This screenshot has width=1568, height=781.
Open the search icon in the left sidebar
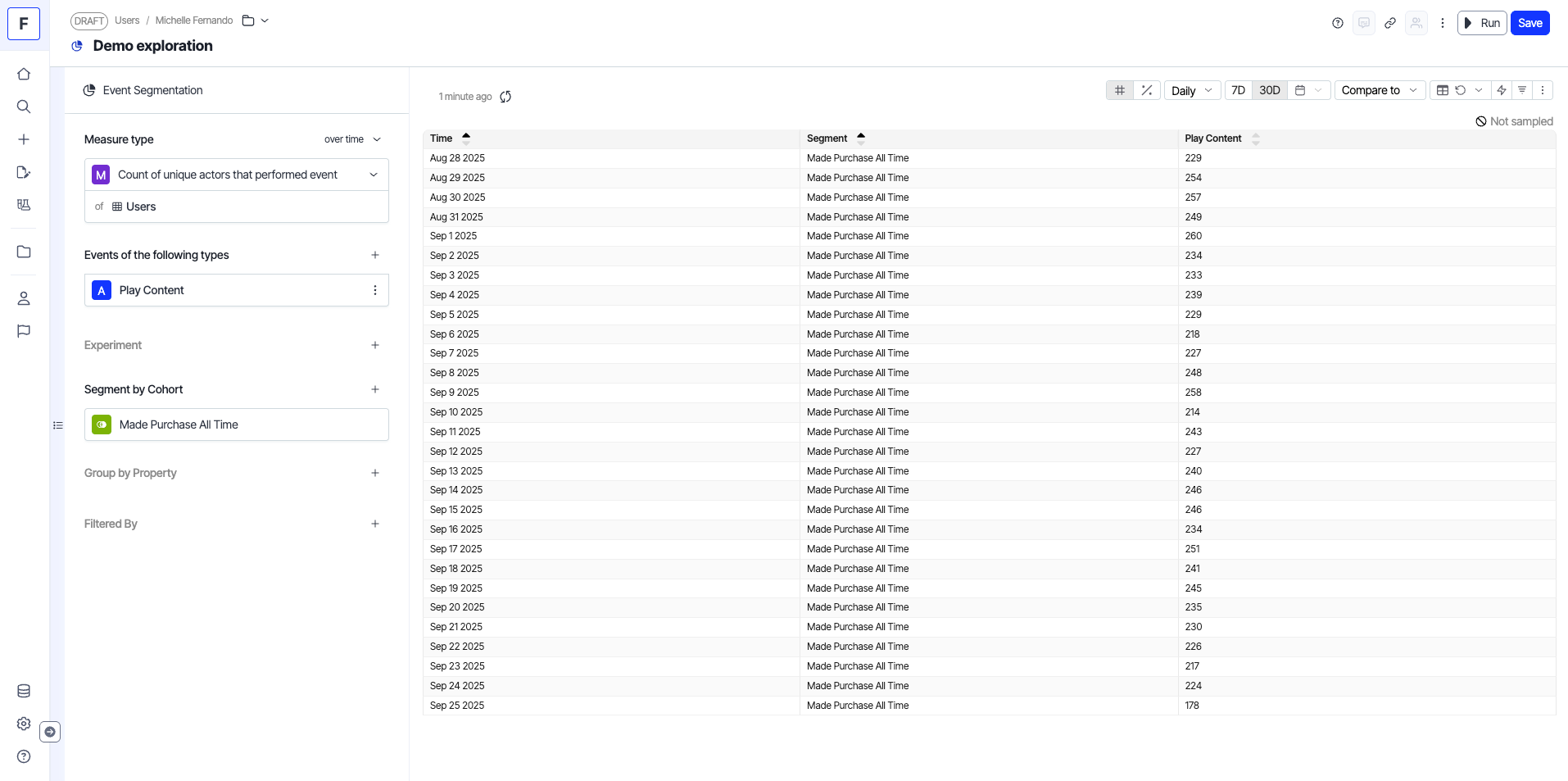click(24, 107)
